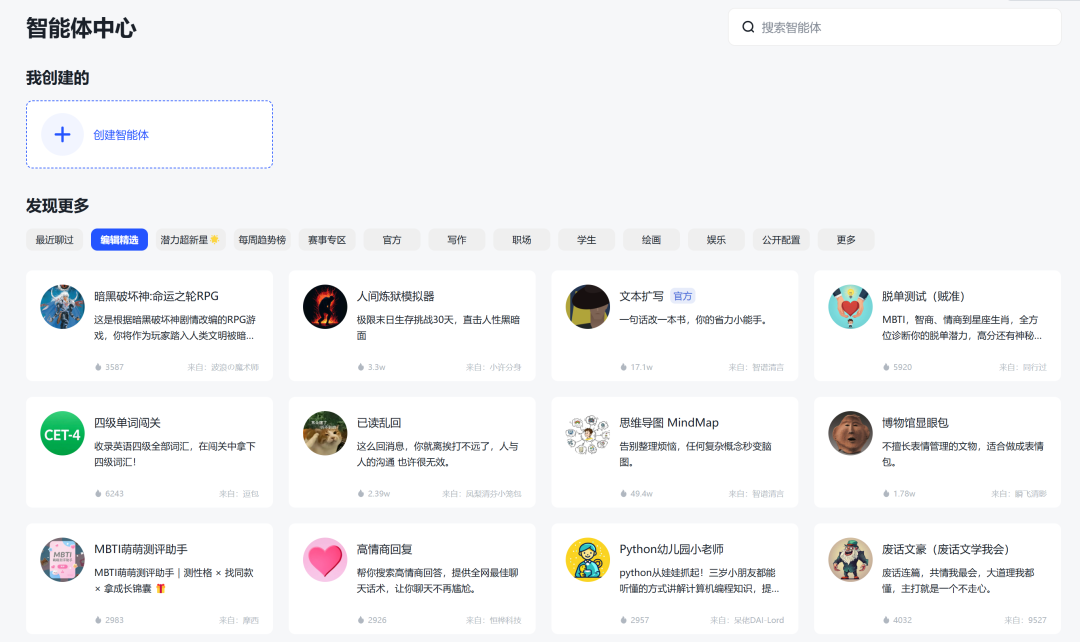Click the heart avatar on 脱单测试
The image size is (1080, 642).
(x=850, y=307)
